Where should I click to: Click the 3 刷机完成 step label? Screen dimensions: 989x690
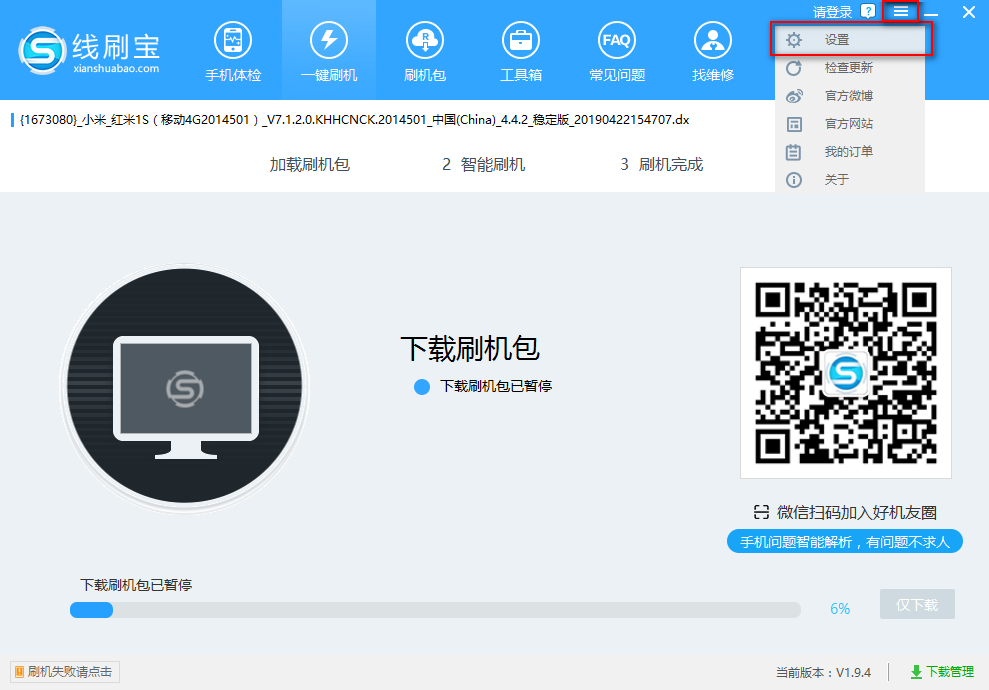662,165
